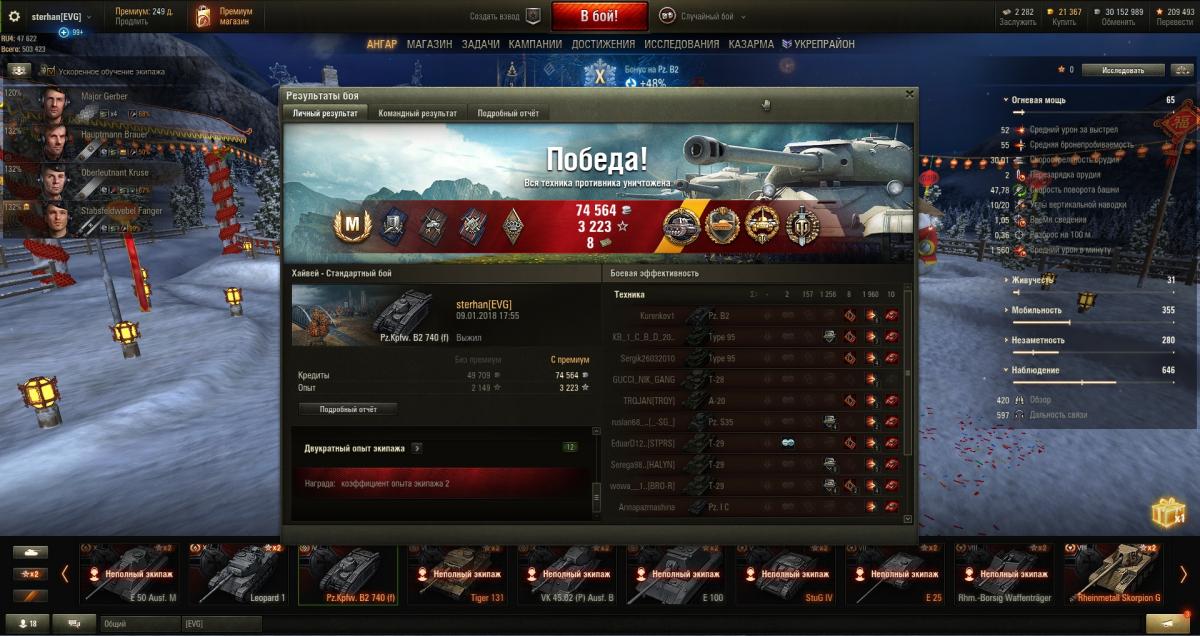Open the ИССЛЕДОВАНИЯ menu item
Screen dimensions: 1200x636
[681, 44]
